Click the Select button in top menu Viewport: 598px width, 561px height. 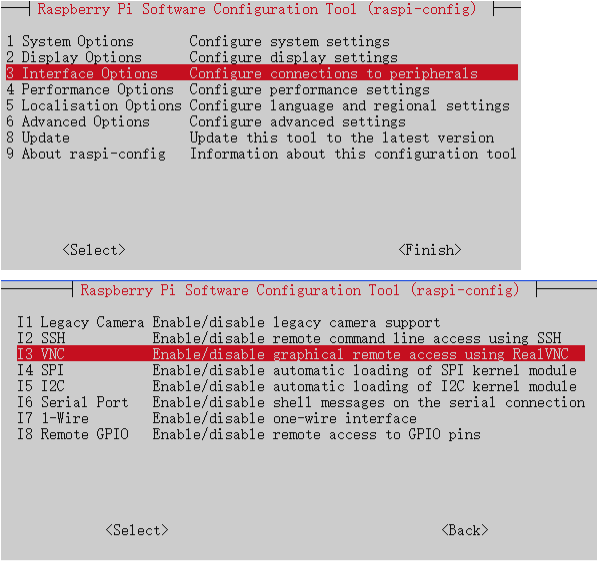[94, 250]
